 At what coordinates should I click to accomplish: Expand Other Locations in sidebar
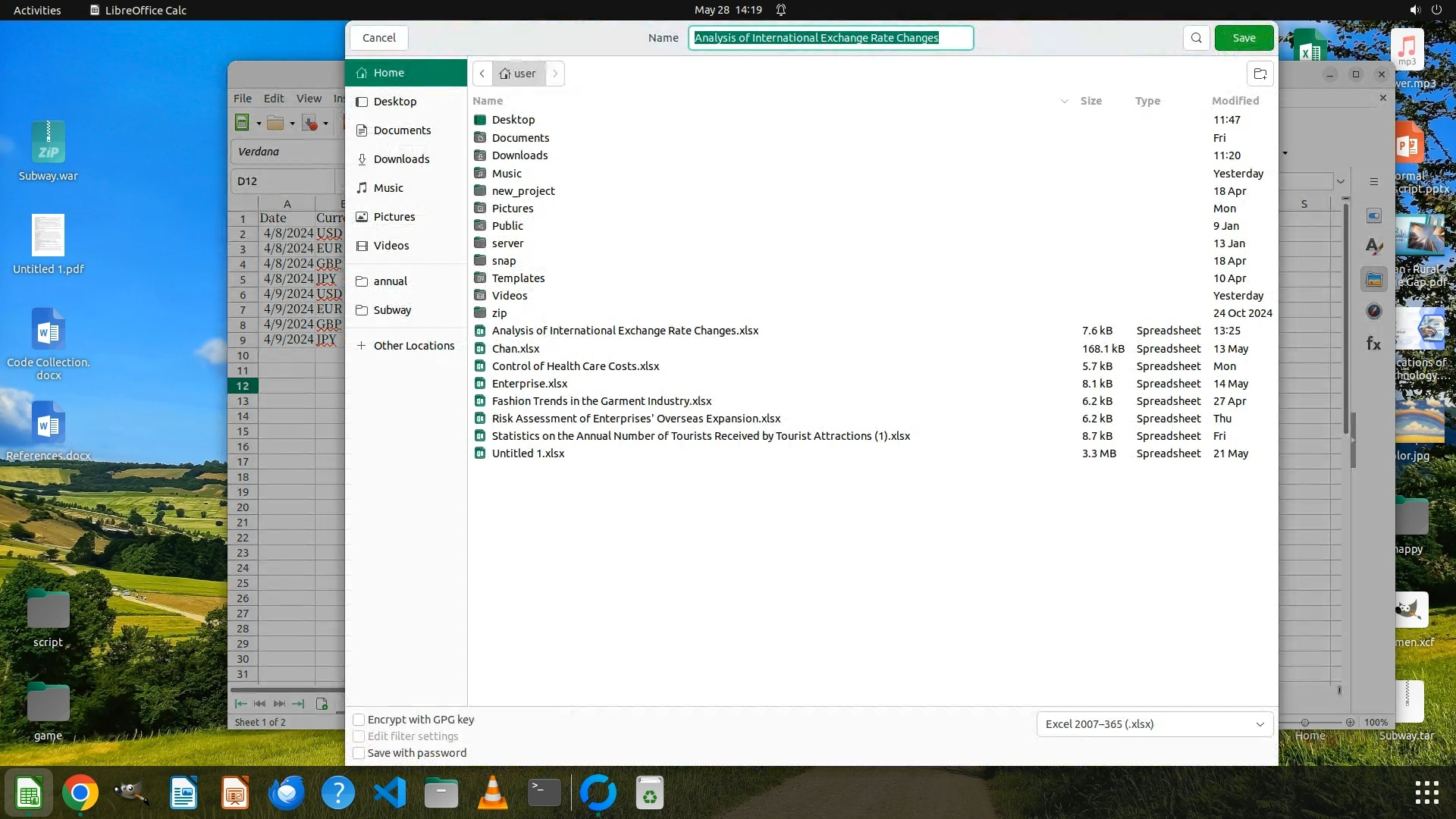coord(413,346)
